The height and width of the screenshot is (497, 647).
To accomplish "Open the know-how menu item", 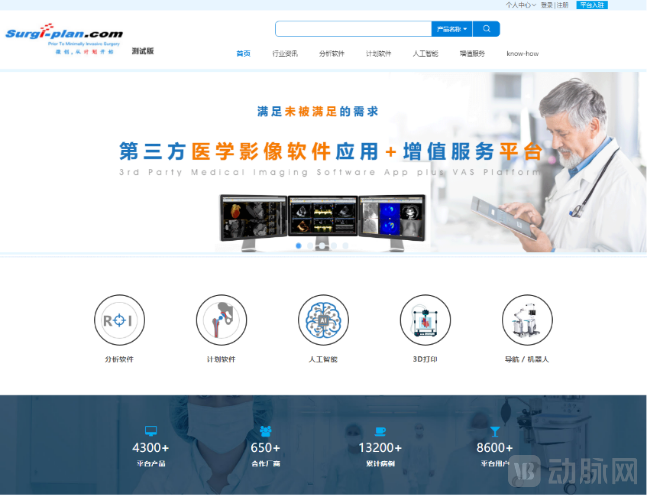I will [x=522, y=53].
